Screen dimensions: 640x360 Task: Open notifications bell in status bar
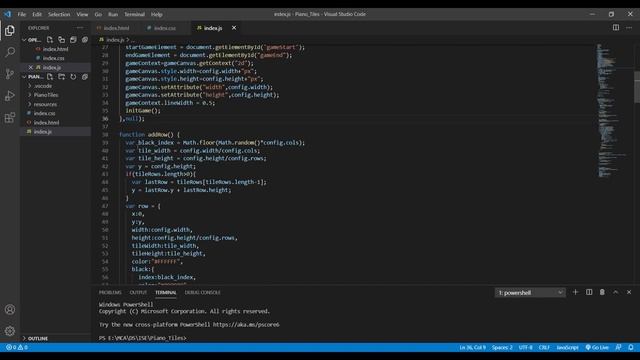(631, 347)
